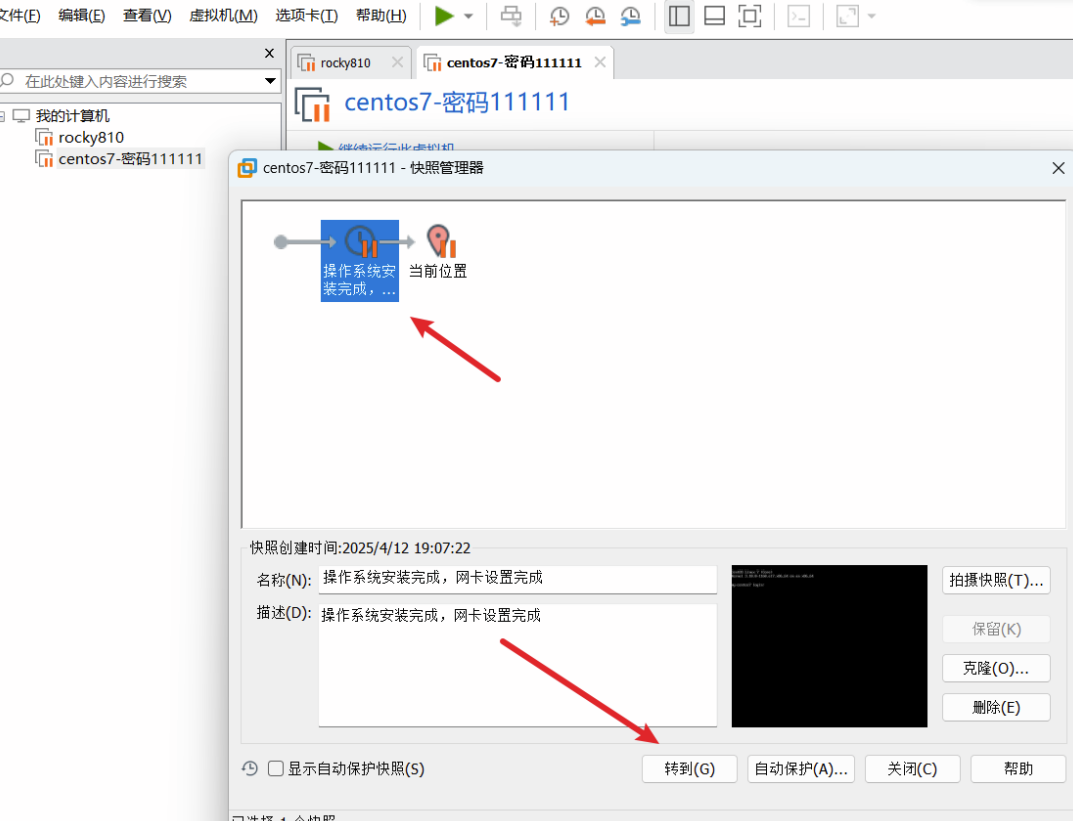1073x821 pixels.
Task: Enable the 显示自动保护快照(S) checkbox
Action: (x=276, y=768)
